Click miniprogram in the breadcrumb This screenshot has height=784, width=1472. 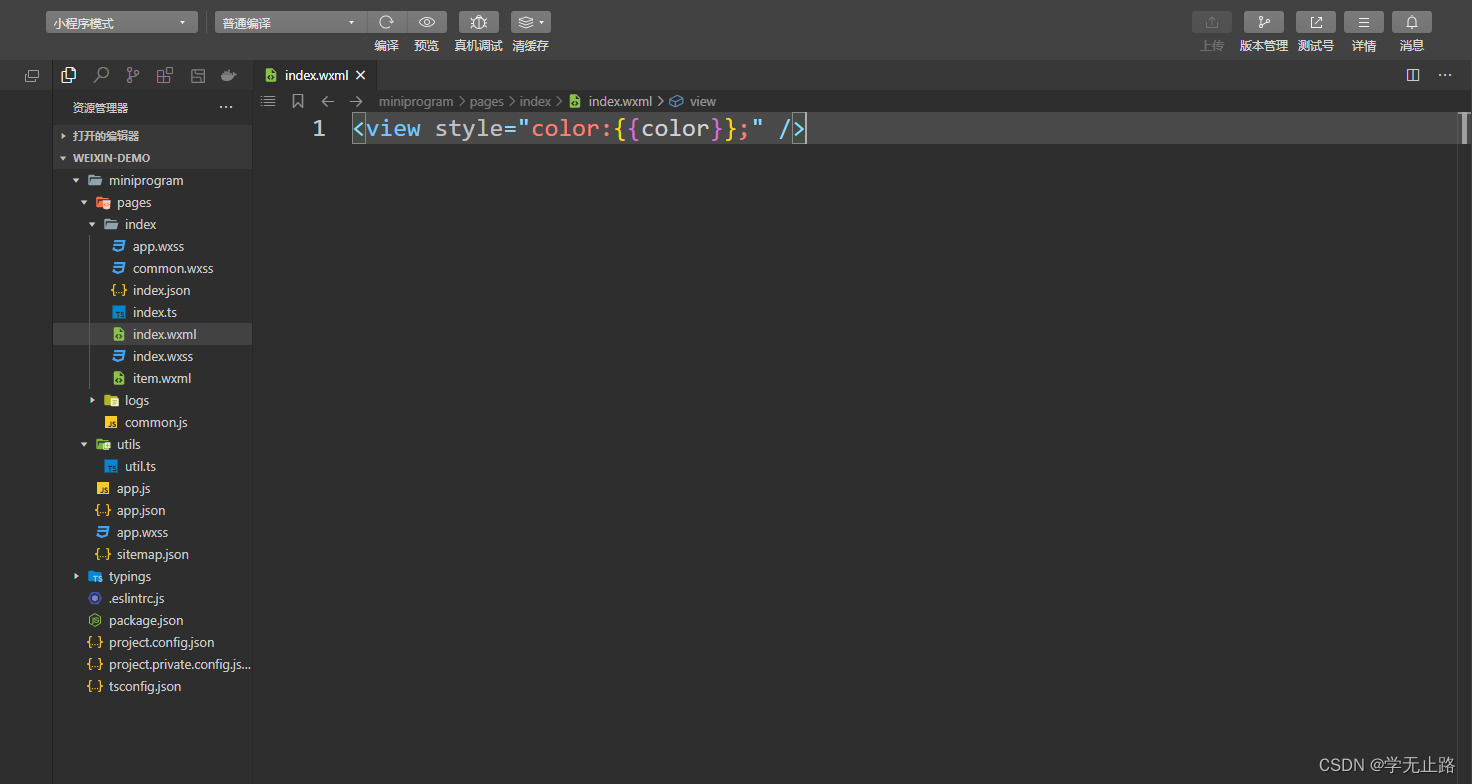coord(416,101)
